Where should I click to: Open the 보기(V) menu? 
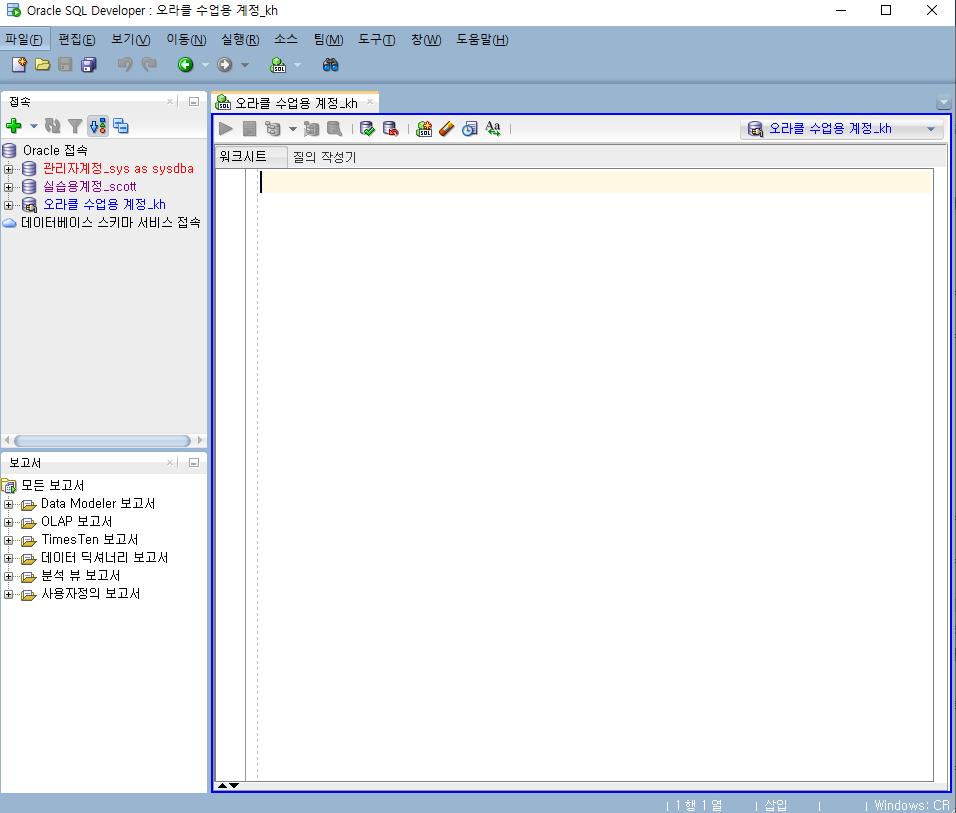pyautogui.click(x=130, y=40)
